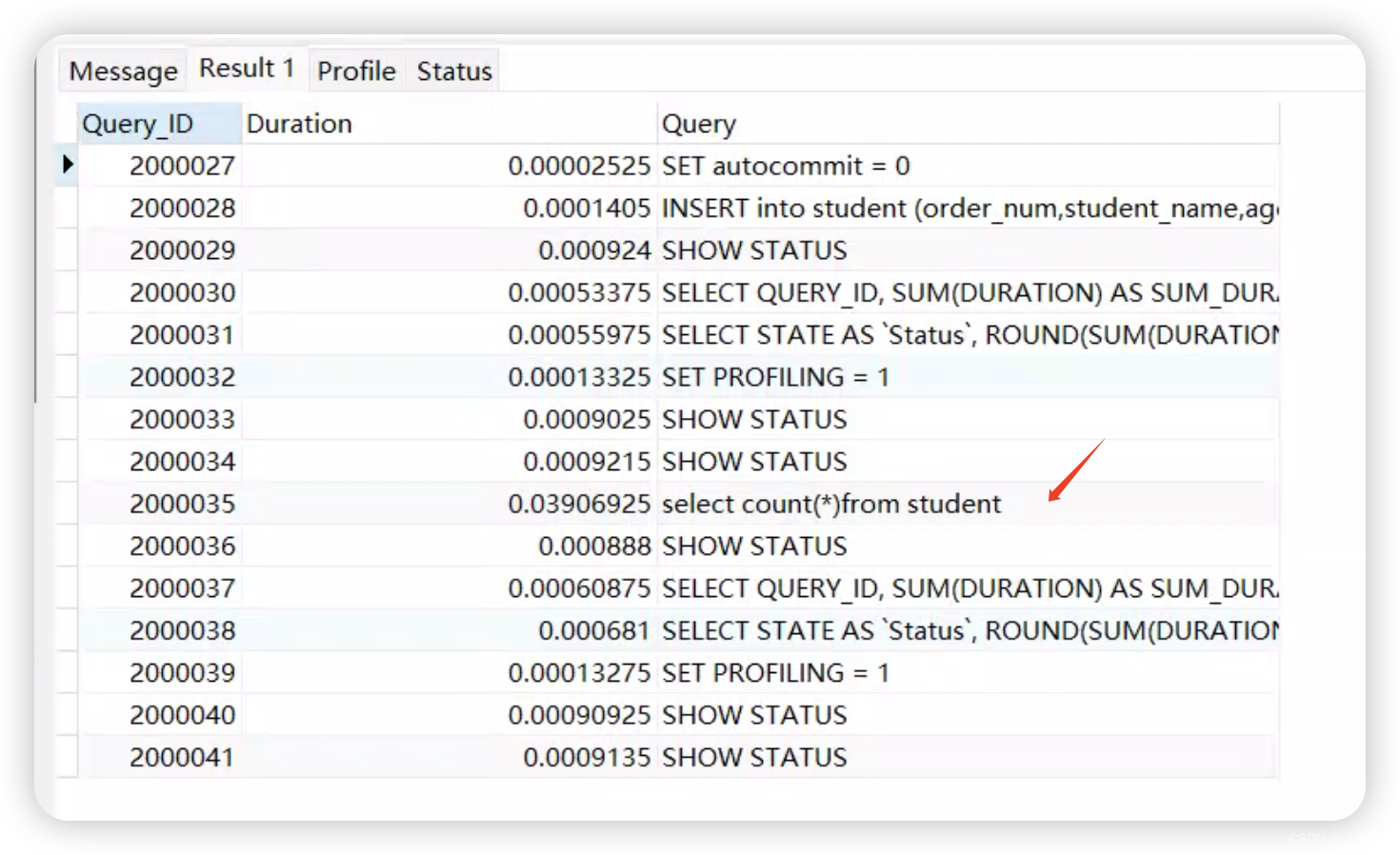Viewport: 1400px width, 855px height.
Task: Click duration value 0.0009215
Action: 586,462
